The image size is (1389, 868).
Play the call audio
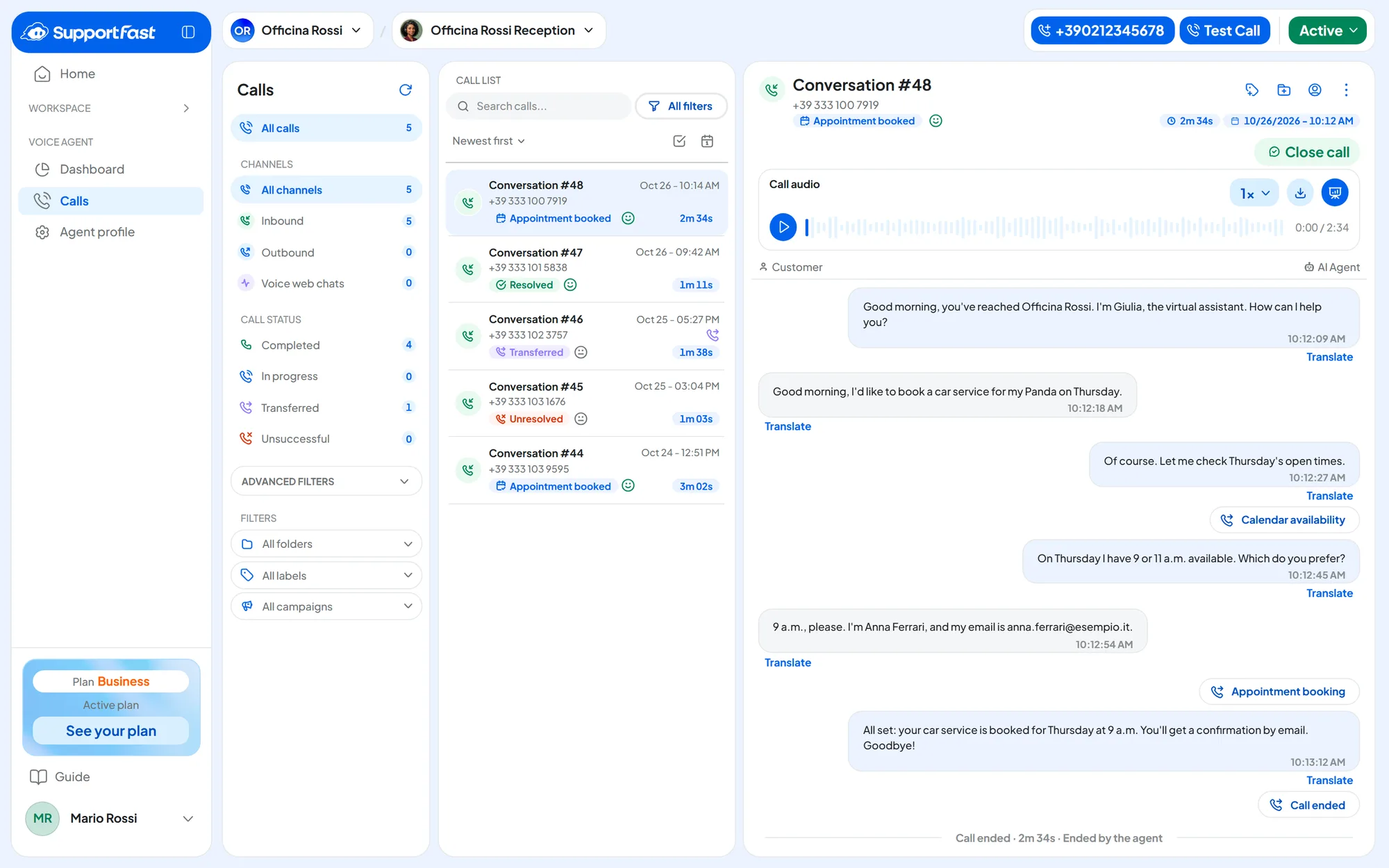click(783, 227)
